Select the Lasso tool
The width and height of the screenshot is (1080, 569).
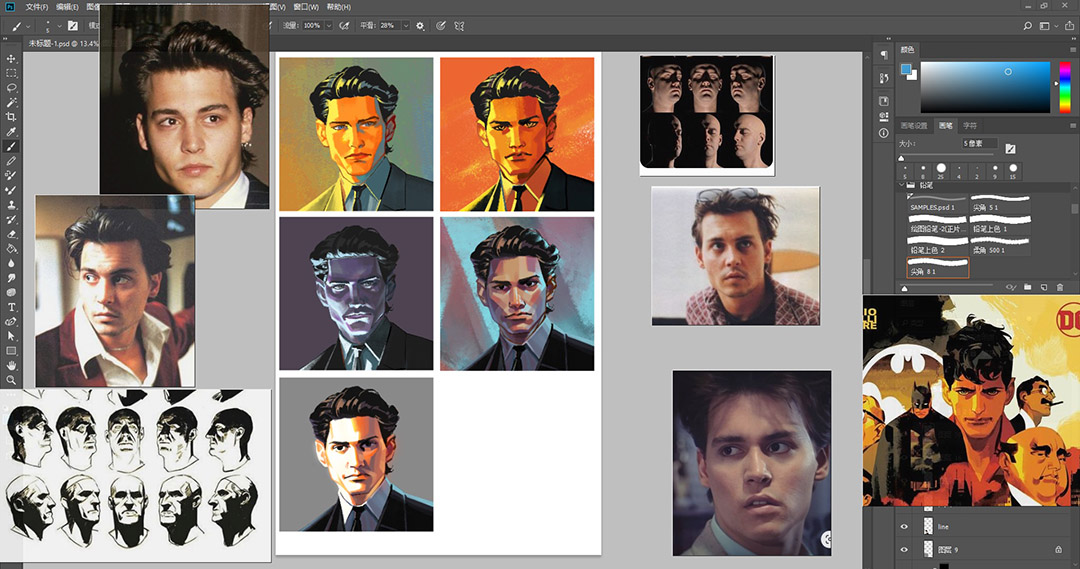pos(12,88)
